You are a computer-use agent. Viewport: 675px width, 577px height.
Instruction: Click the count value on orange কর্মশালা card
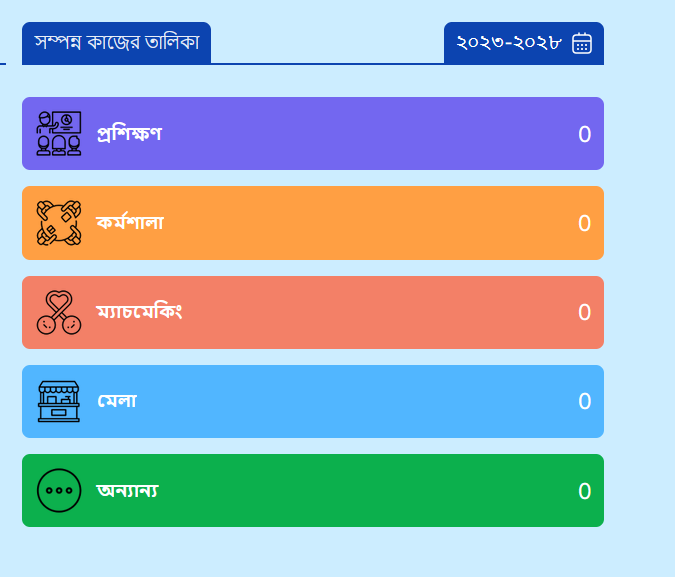pos(585,223)
